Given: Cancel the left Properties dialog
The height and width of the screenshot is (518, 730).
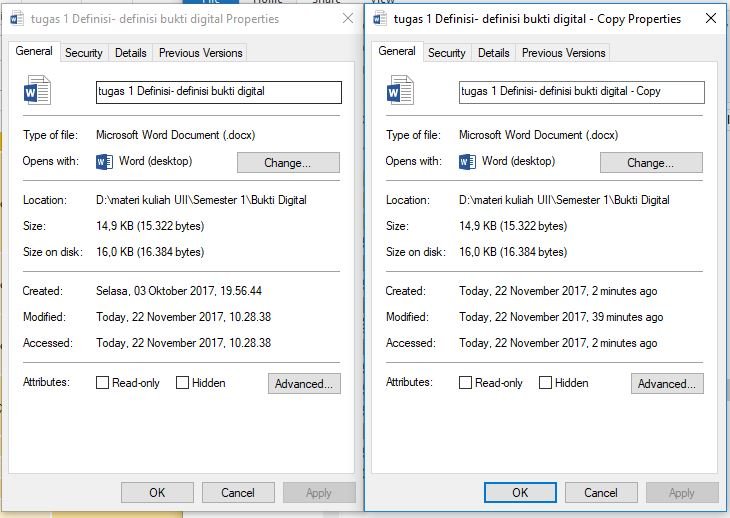Looking at the screenshot, I should pos(238,492).
